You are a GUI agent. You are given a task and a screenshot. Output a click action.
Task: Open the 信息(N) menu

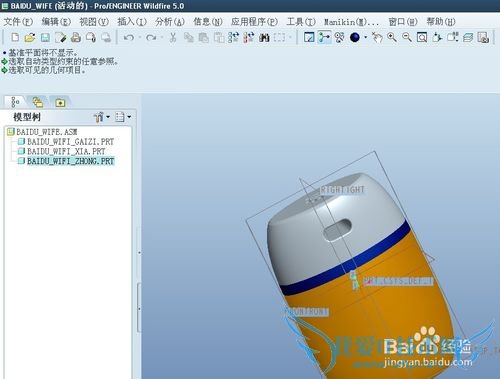208,22
